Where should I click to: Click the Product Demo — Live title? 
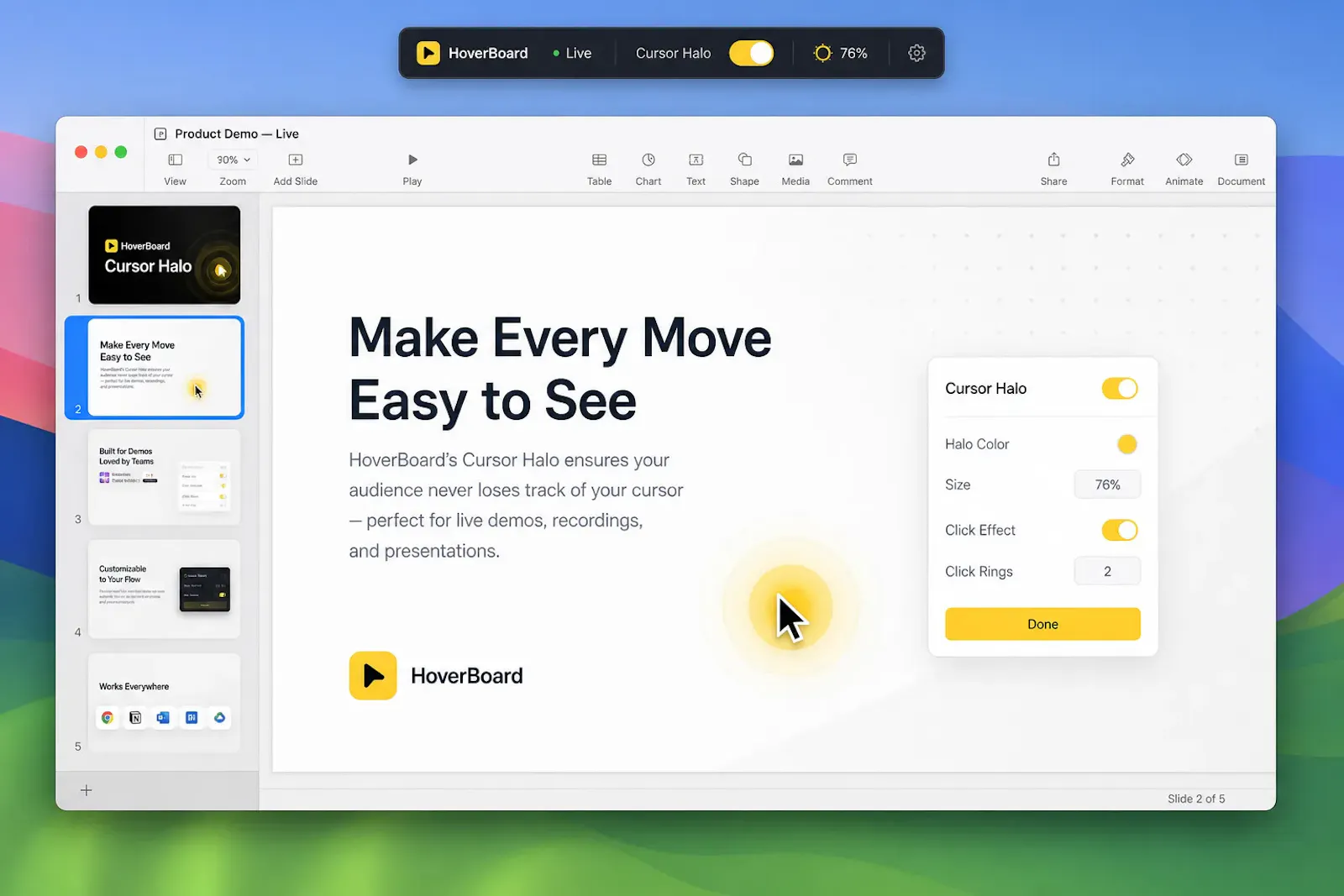[x=237, y=134]
